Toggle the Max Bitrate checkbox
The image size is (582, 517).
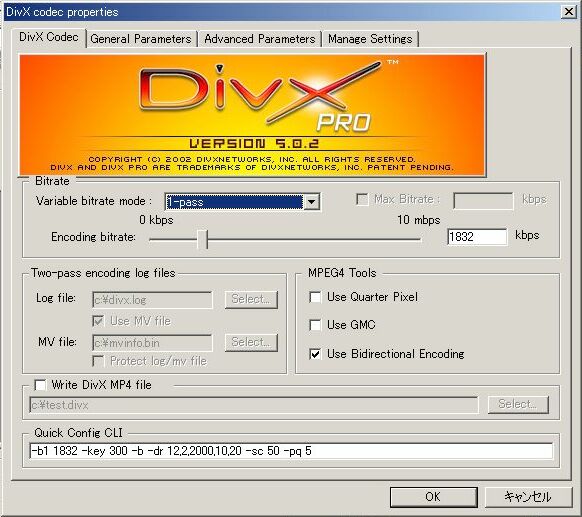click(362, 199)
